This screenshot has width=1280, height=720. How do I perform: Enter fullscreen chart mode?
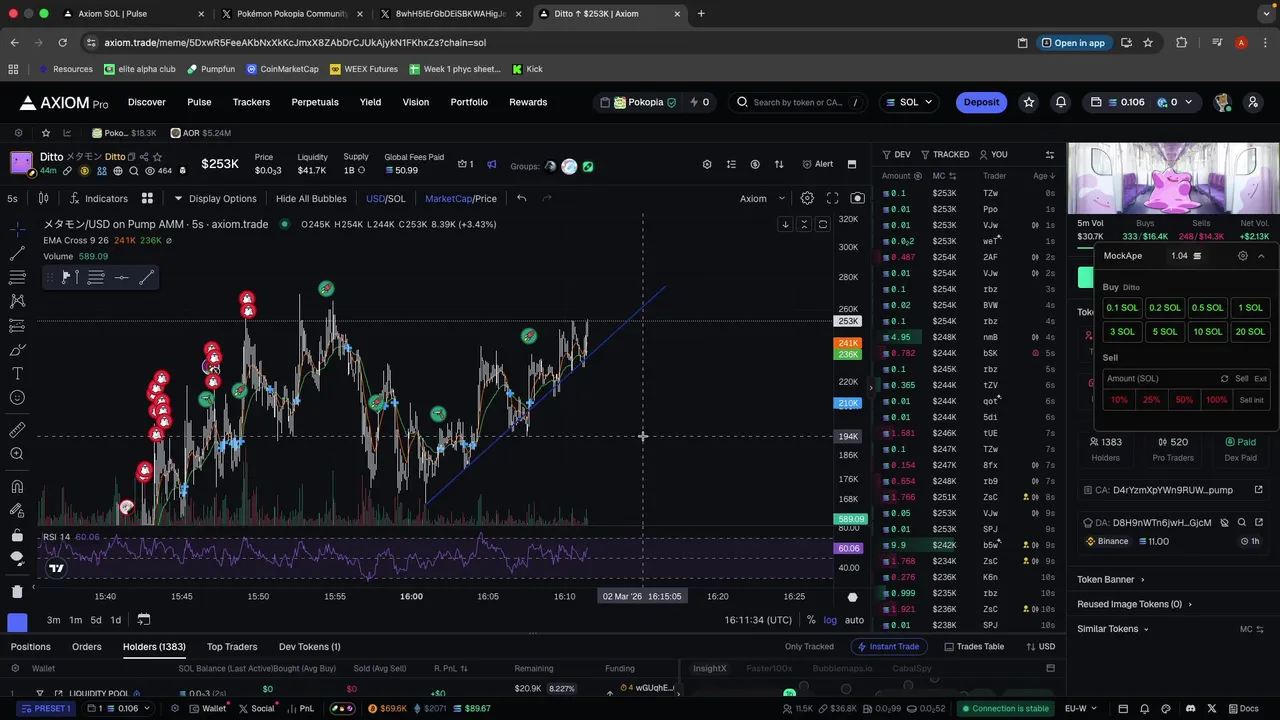pos(832,198)
